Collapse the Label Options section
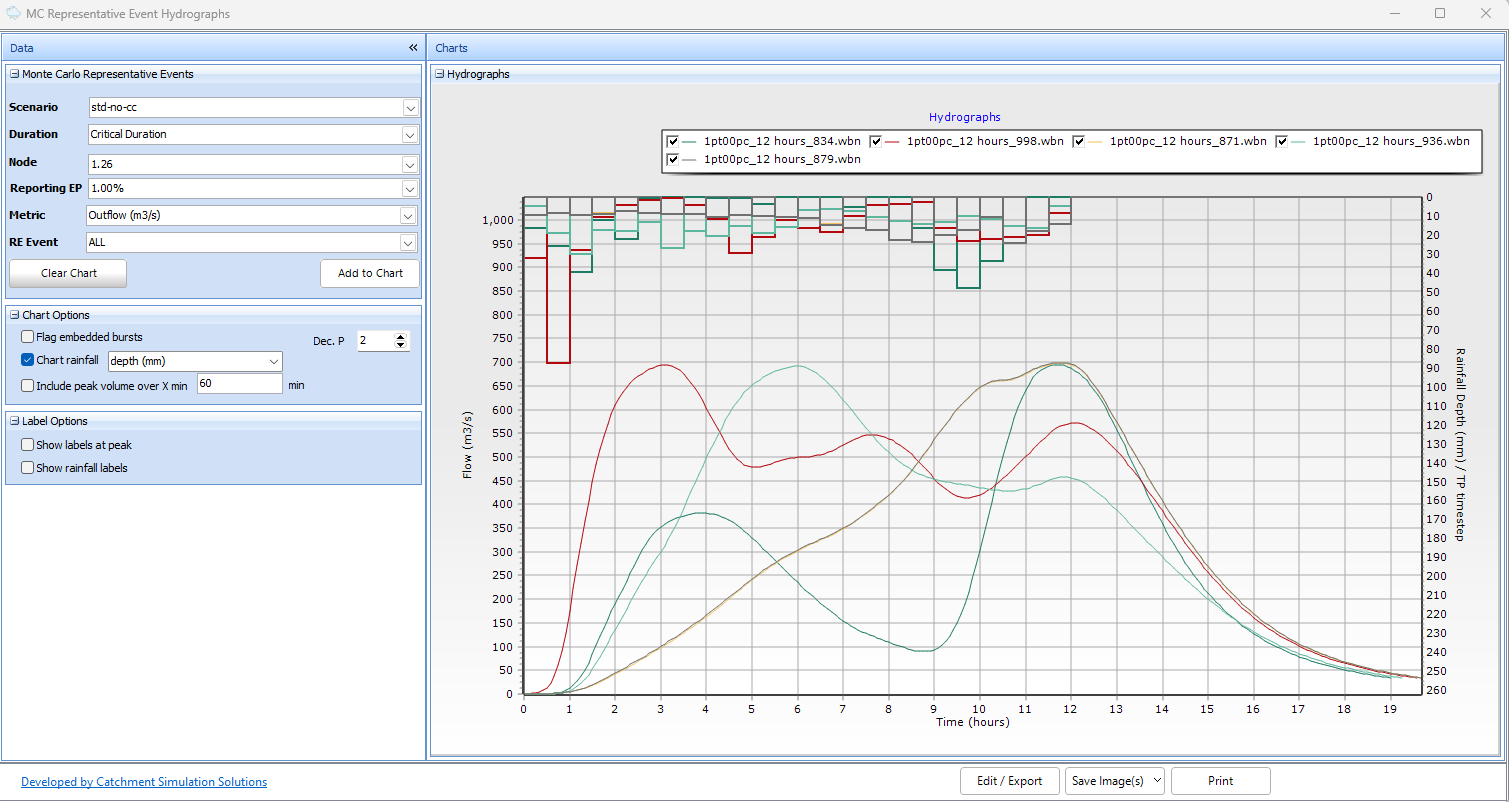The image size is (1509, 802). click(x=15, y=421)
